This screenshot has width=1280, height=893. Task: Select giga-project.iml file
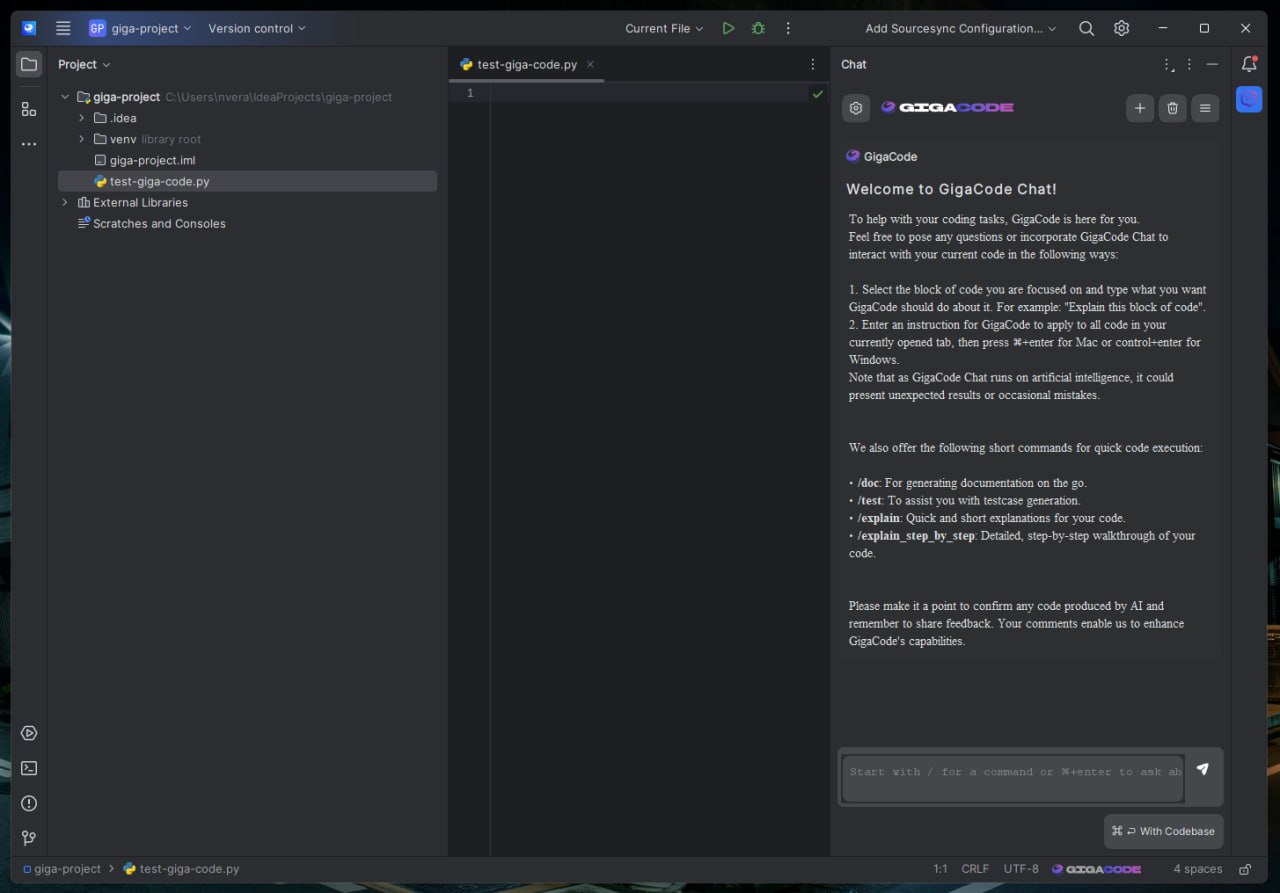(x=152, y=160)
